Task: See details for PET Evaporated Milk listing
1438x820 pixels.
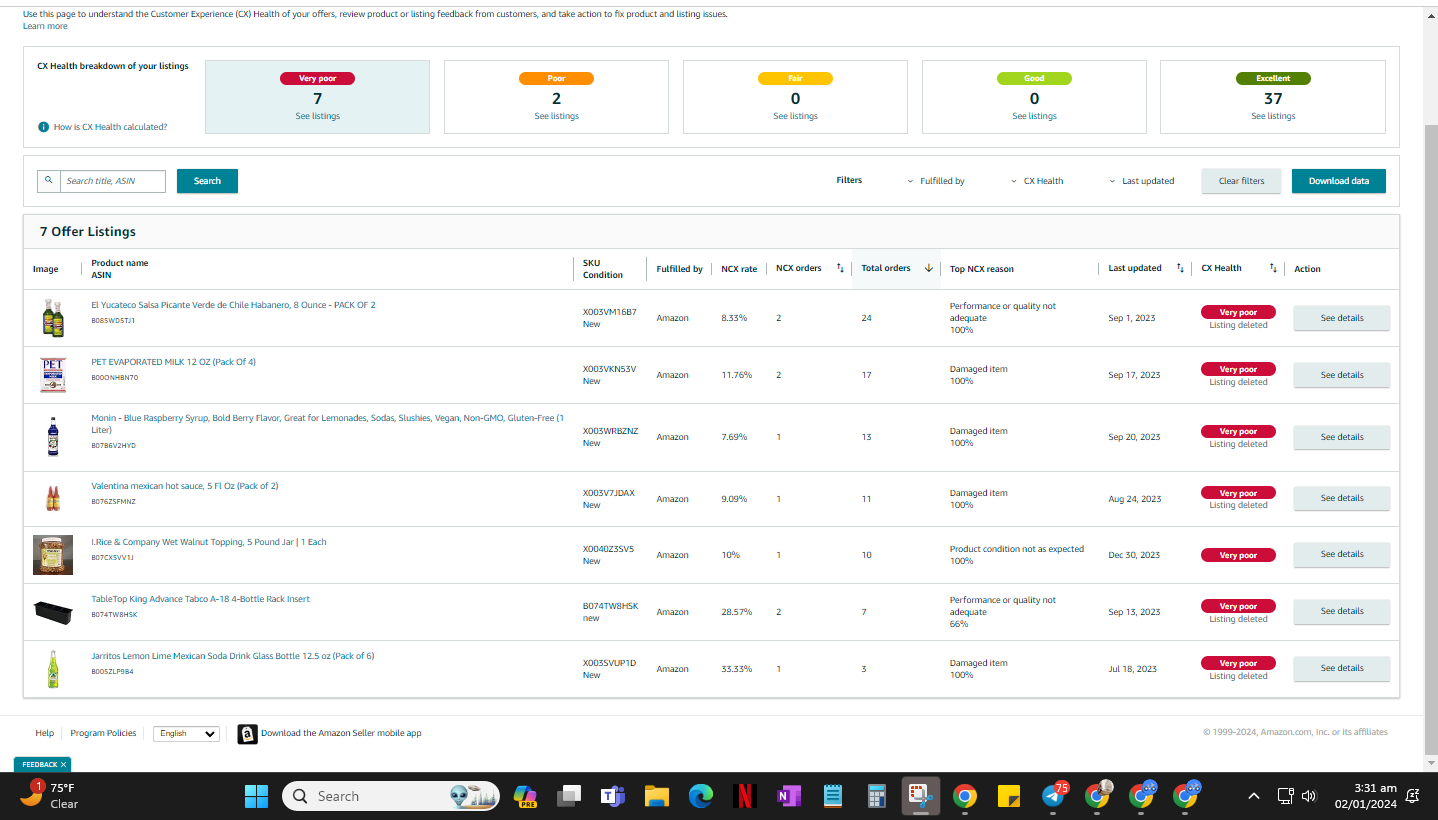Action: tap(1342, 375)
